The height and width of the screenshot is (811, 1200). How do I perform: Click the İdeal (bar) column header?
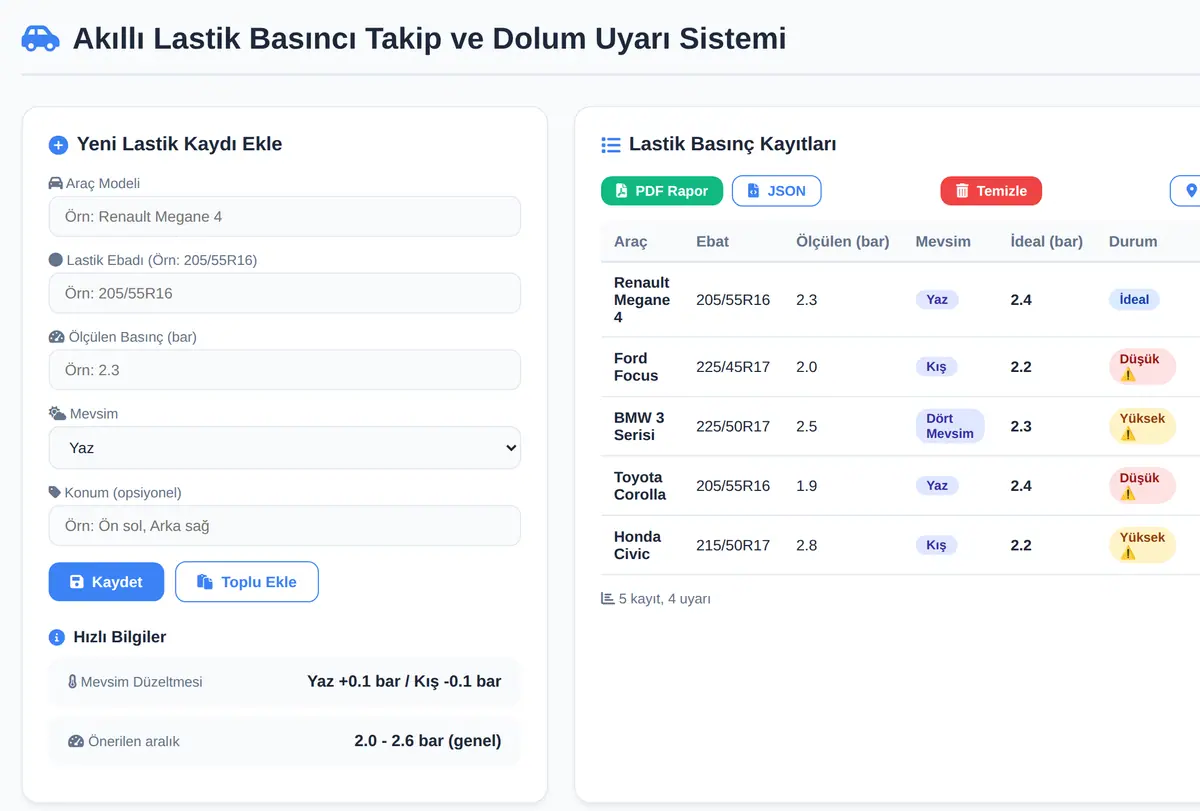1047,241
